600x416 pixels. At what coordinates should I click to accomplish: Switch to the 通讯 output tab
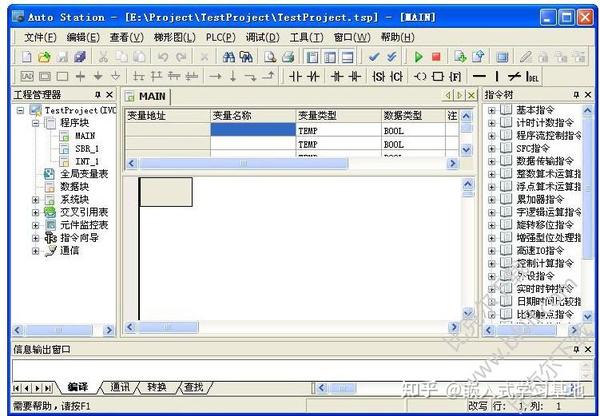pyautogui.click(x=120, y=387)
